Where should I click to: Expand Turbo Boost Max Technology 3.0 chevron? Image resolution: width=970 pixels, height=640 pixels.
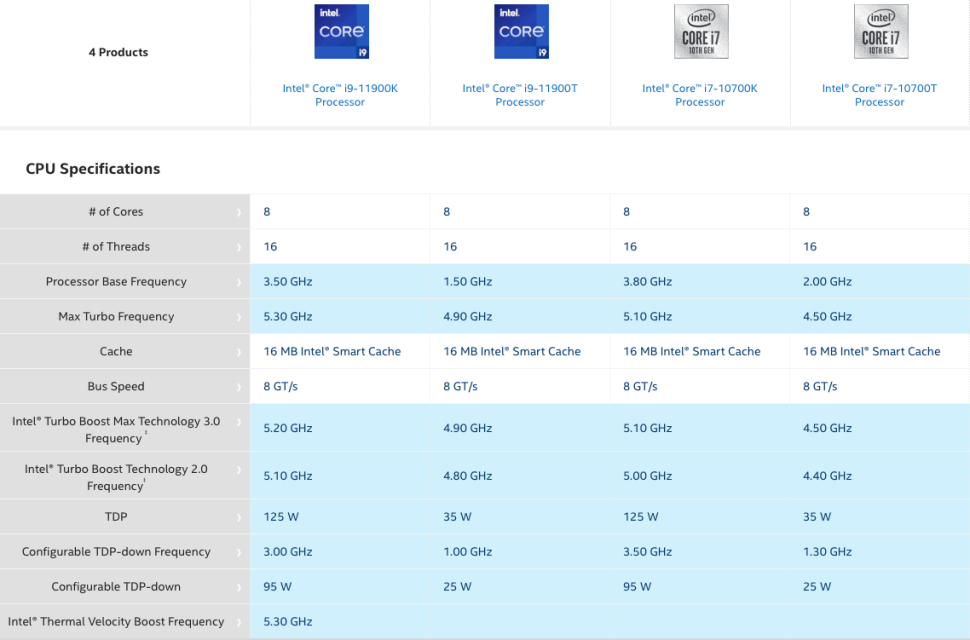[x=239, y=422]
